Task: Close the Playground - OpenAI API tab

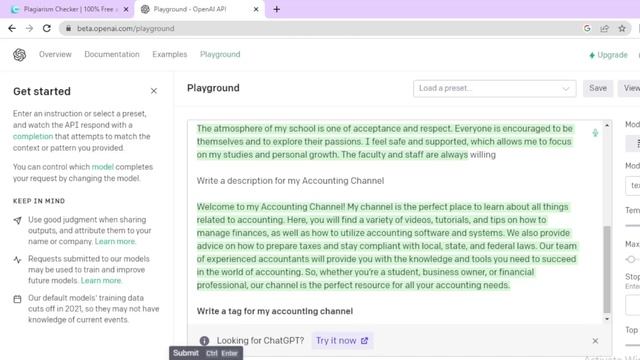Action: (x=256, y=9)
